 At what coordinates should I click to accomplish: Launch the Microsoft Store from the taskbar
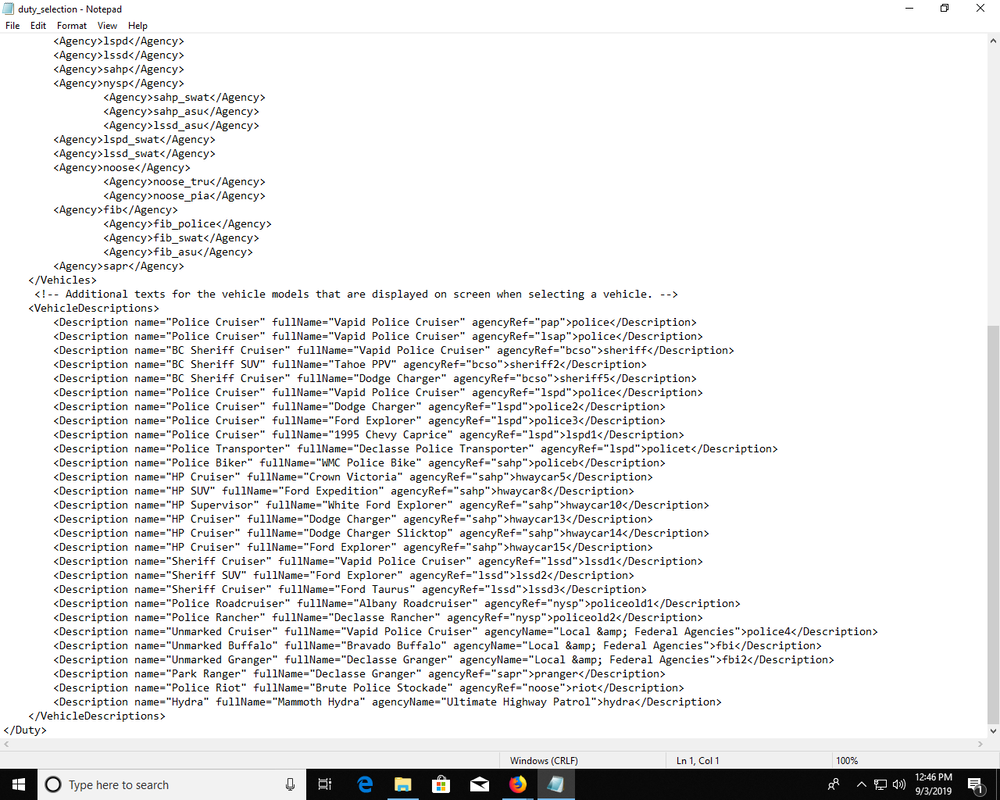pyautogui.click(x=440, y=784)
